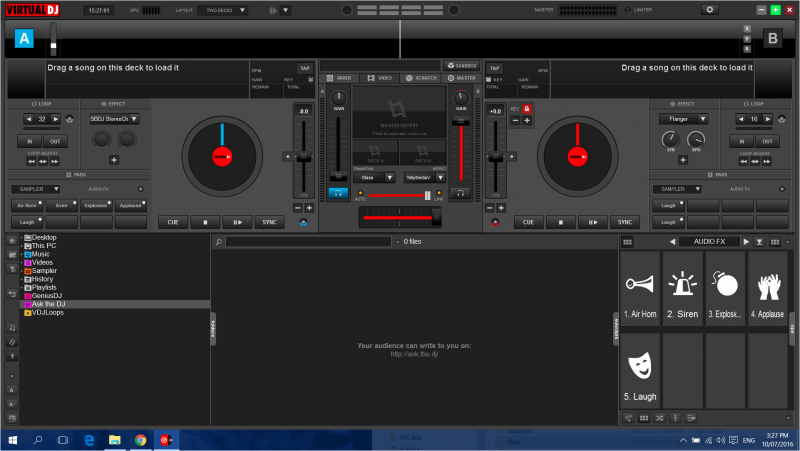This screenshot has width=800, height=451.
Task: Switch to the Mixer tab
Action: coord(339,78)
